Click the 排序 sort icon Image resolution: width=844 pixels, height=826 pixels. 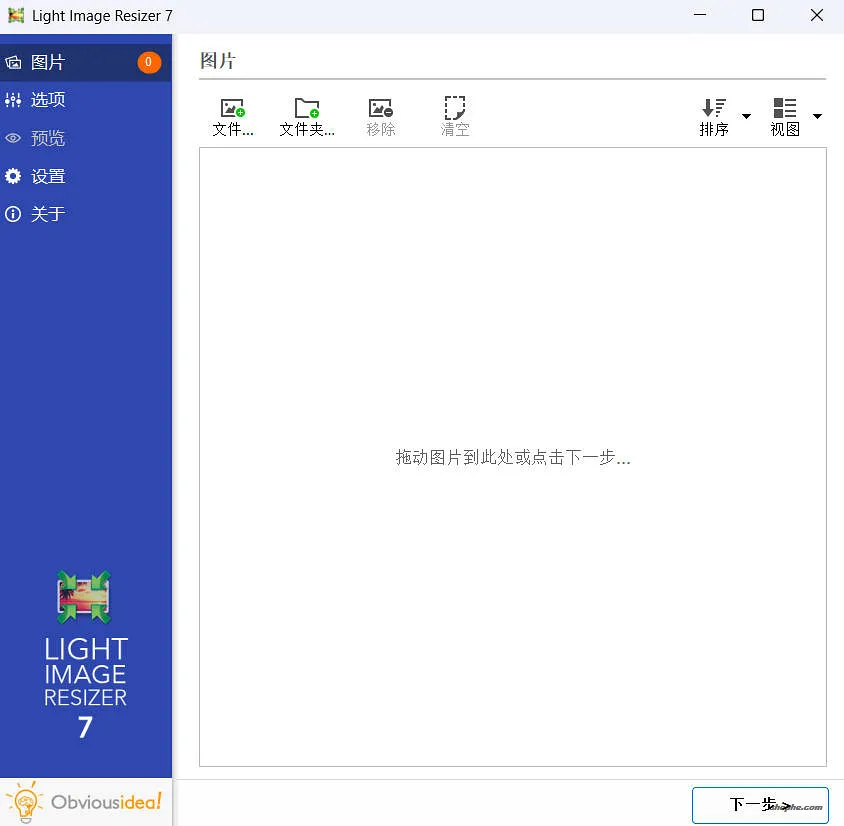(713, 115)
